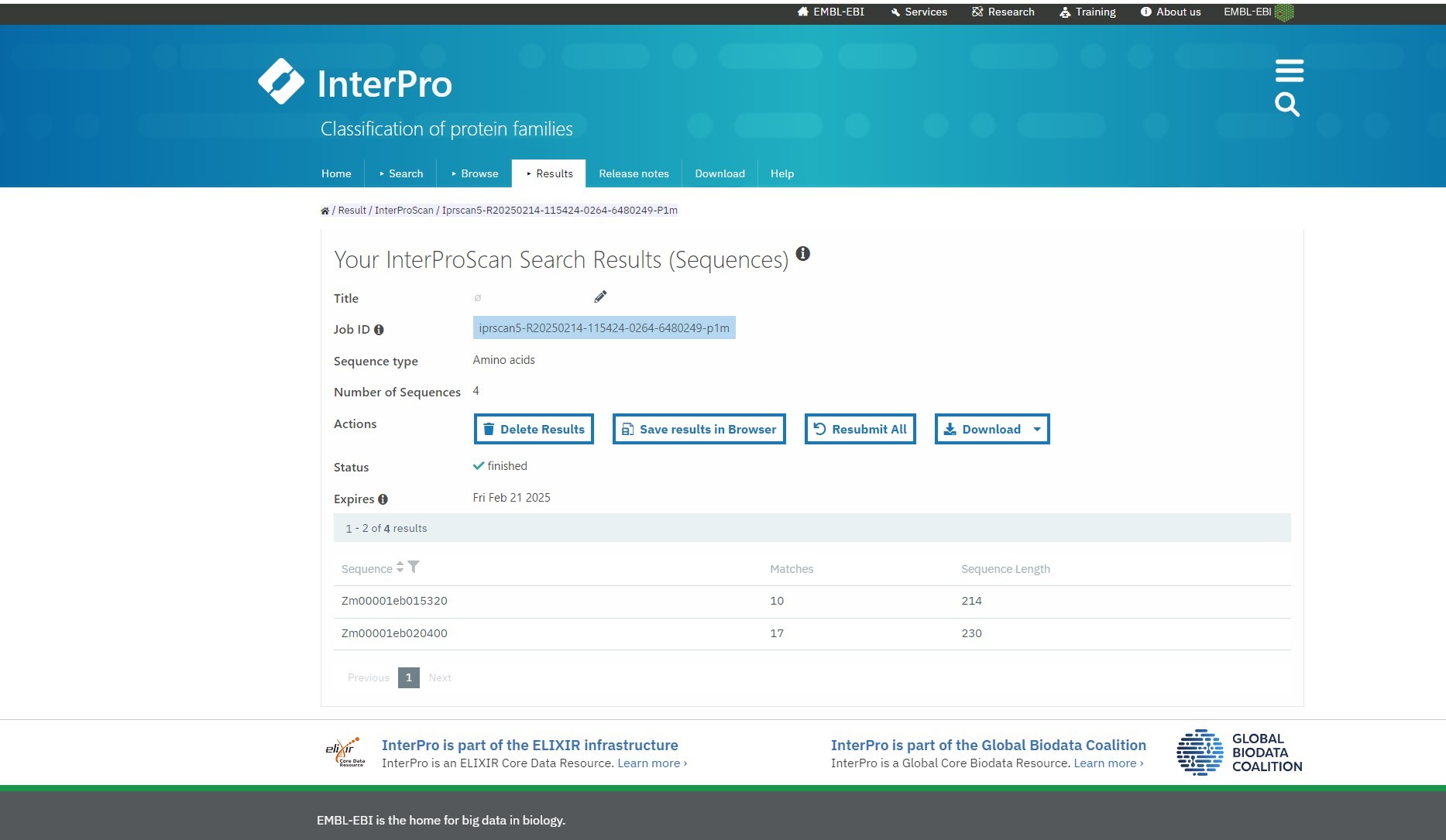Click info icon next to search results heading
Image resolution: width=1446 pixels, height=840 pixels.
[x=803, y=253]
